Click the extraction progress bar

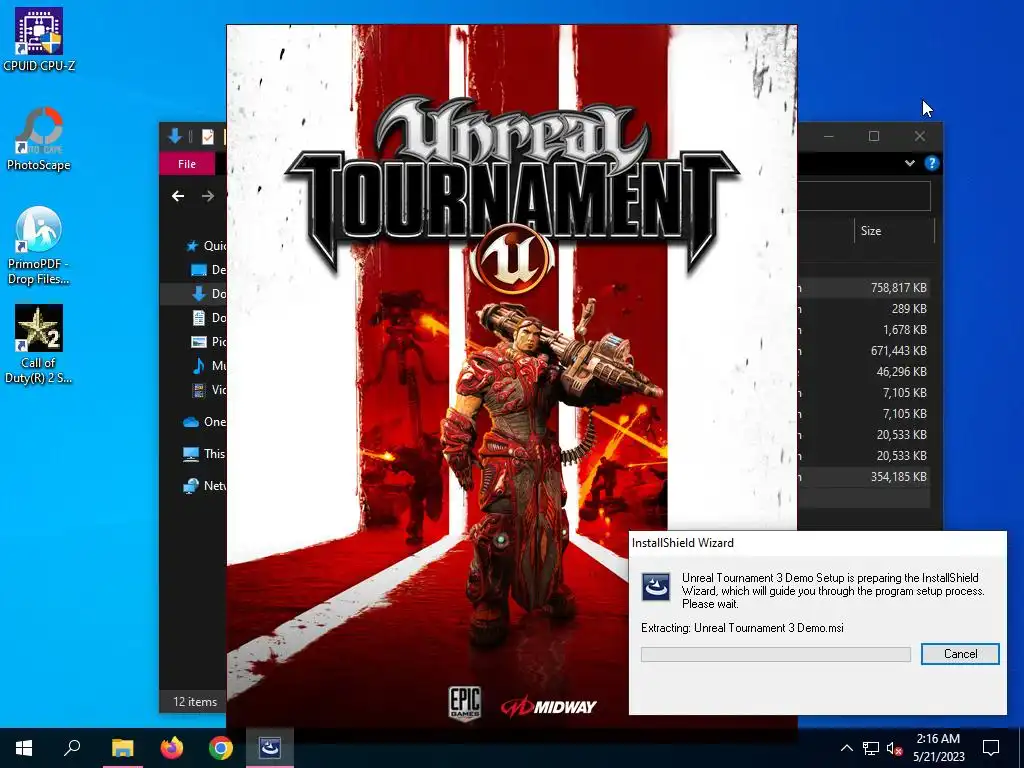(x=775, y=654)
